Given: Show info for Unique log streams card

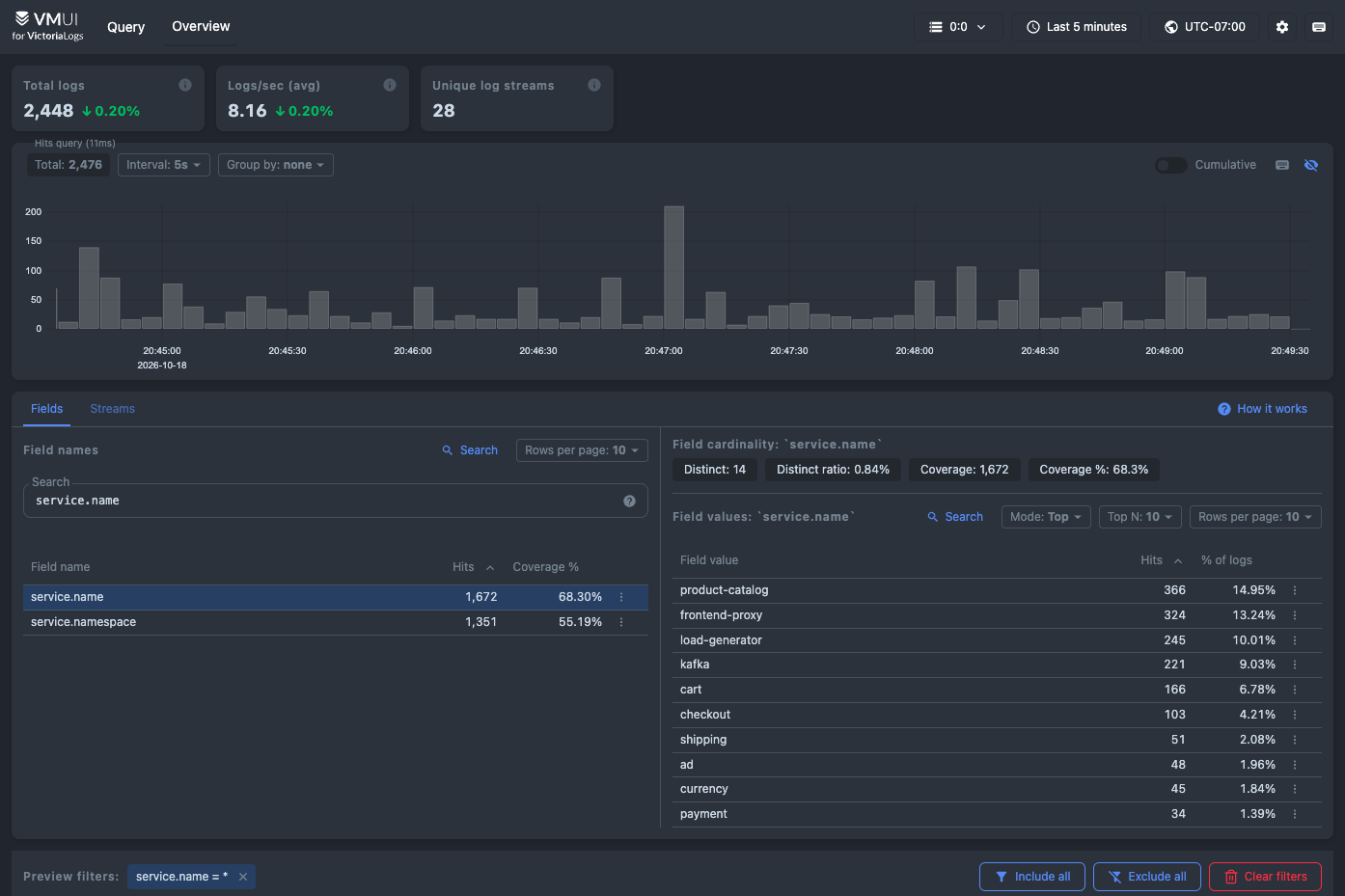Looking at the screenshot, I should click(594, 85).
